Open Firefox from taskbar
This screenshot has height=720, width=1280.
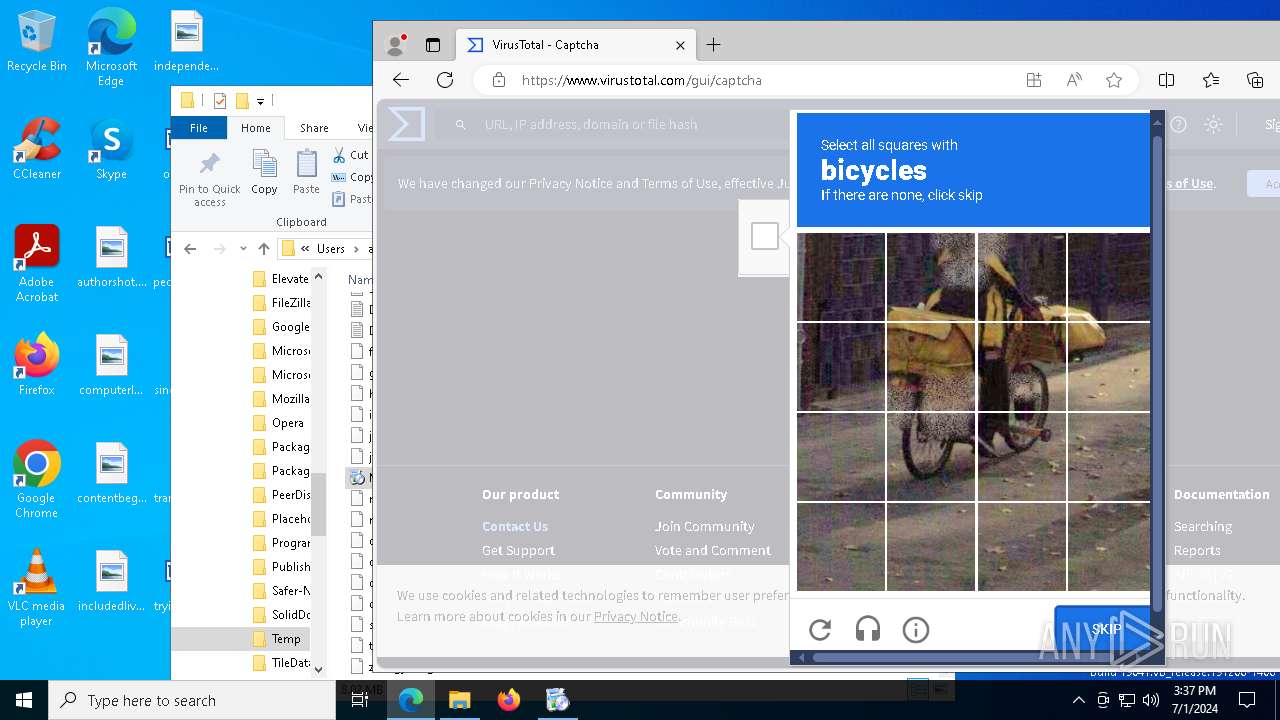[x=509, y=700]
